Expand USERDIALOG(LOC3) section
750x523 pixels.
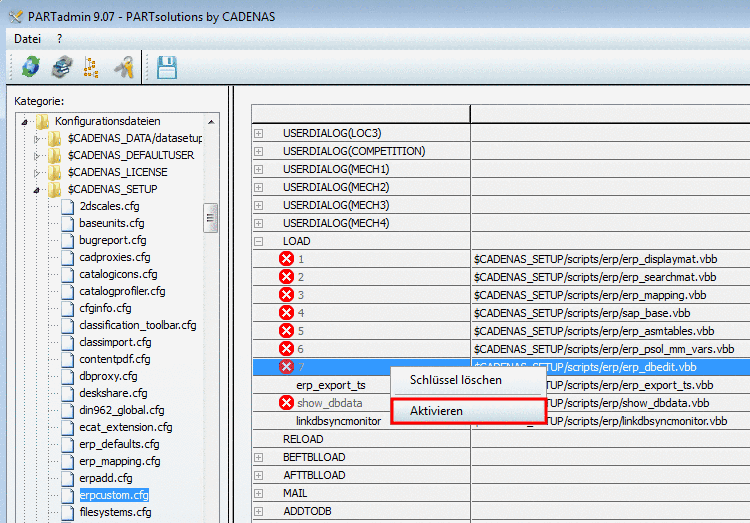pyautogui.click(x=259, y=133)
